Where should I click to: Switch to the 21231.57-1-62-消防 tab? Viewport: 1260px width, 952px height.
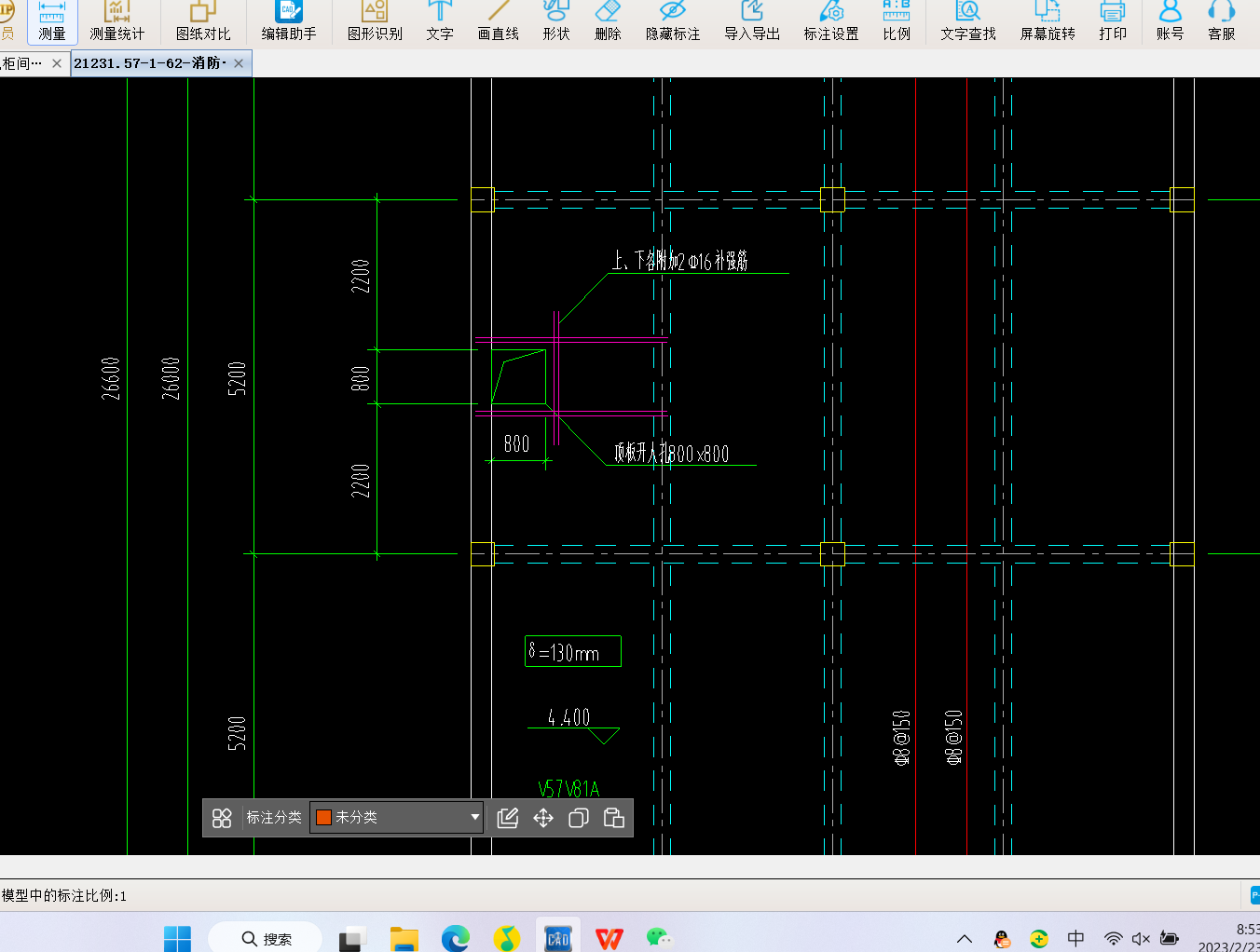149,63
